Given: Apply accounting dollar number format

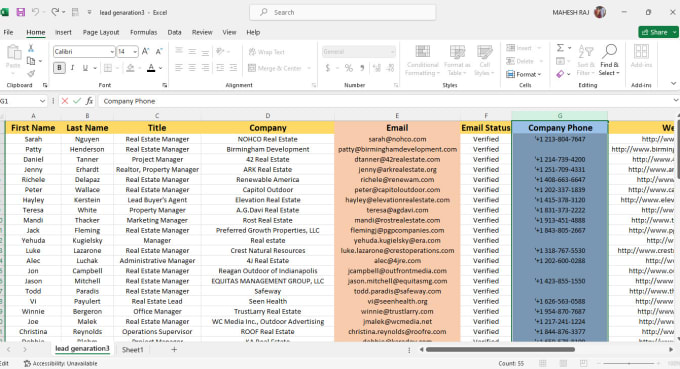Looking at the screenshot, I should click(328, 68).
